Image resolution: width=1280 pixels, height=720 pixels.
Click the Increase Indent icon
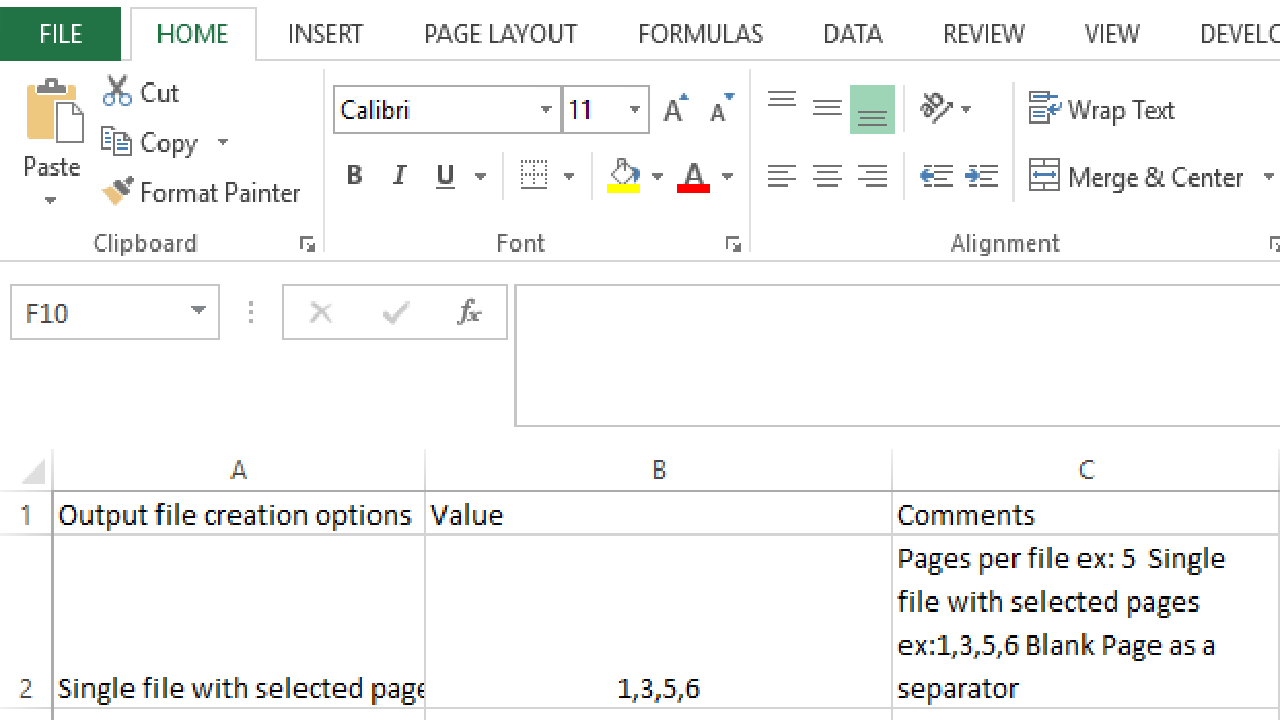pyautogui.click(x=982, y=177)
